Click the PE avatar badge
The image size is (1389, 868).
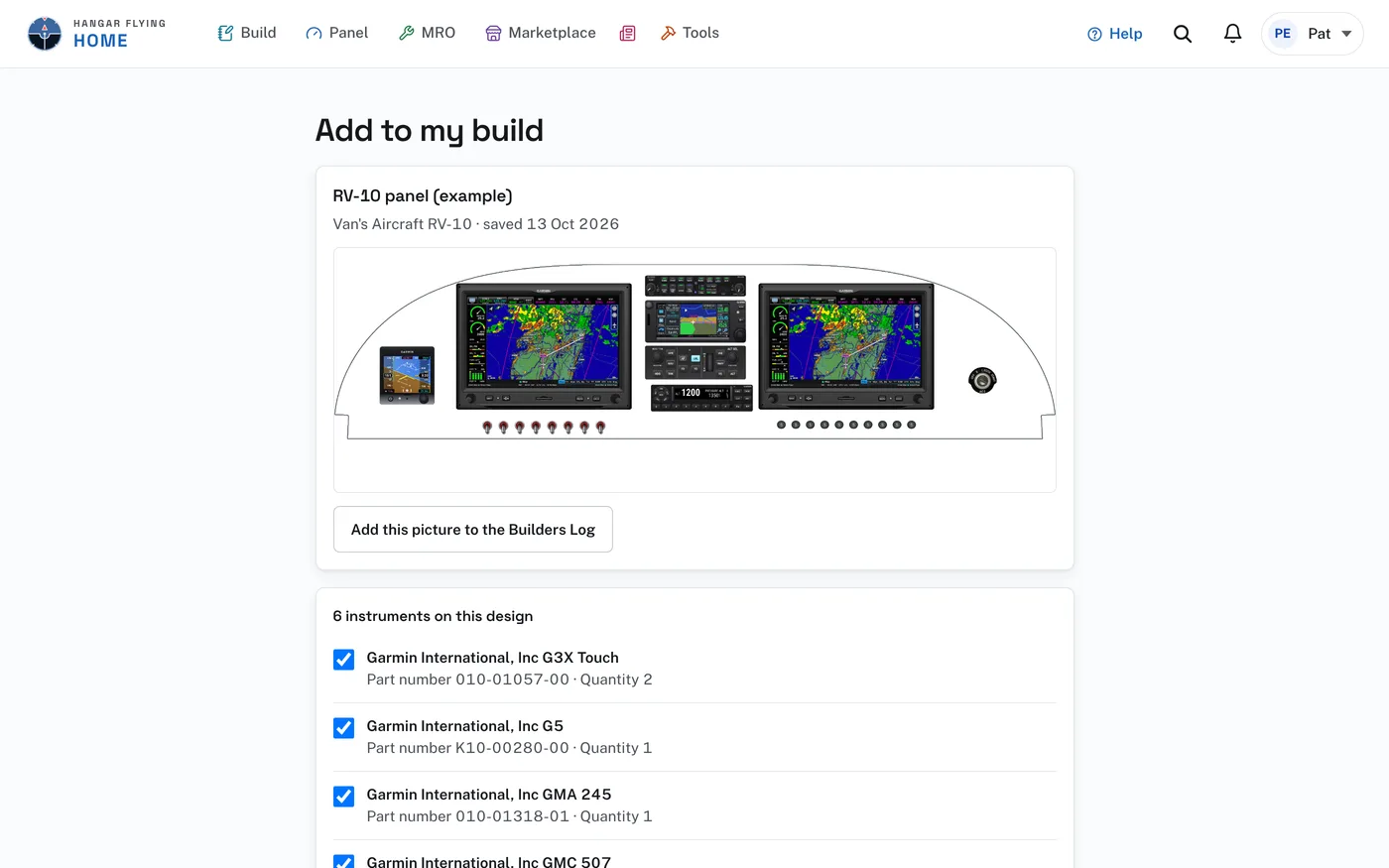point(1282,34)
